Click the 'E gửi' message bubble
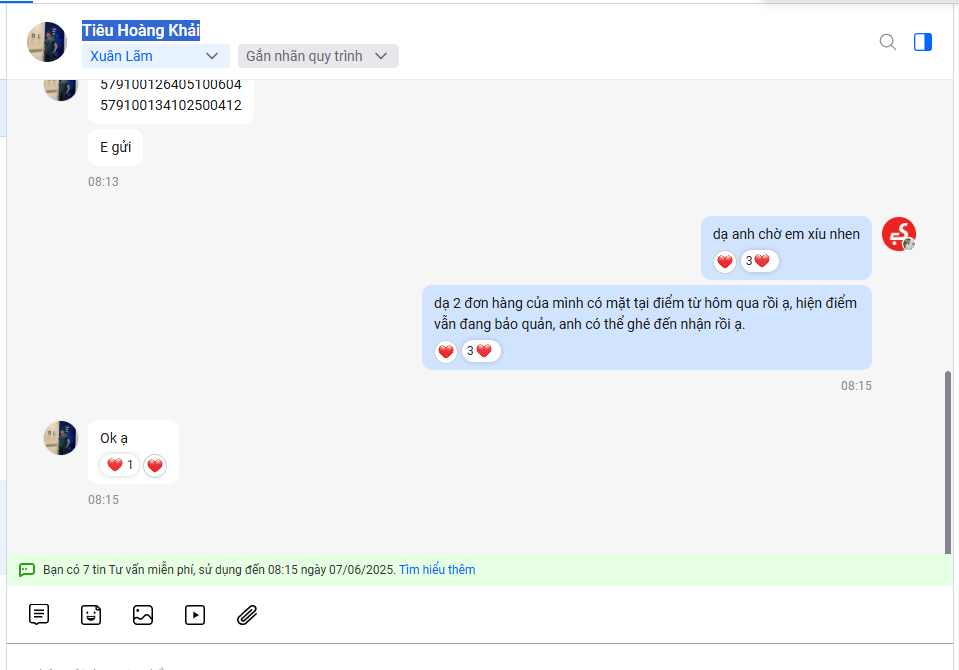This screenshot has width=959, height=670. (116, 147)
